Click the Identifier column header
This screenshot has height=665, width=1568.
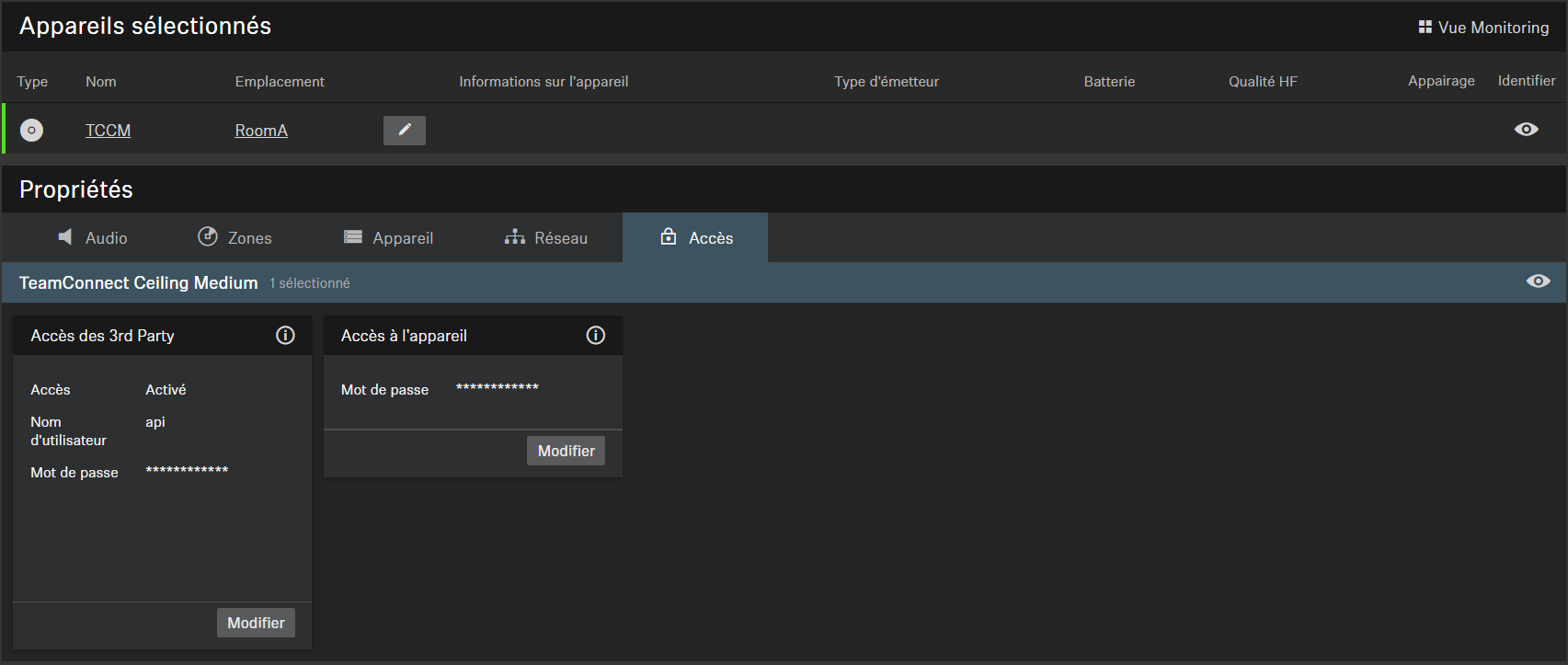pos(1527,81)
